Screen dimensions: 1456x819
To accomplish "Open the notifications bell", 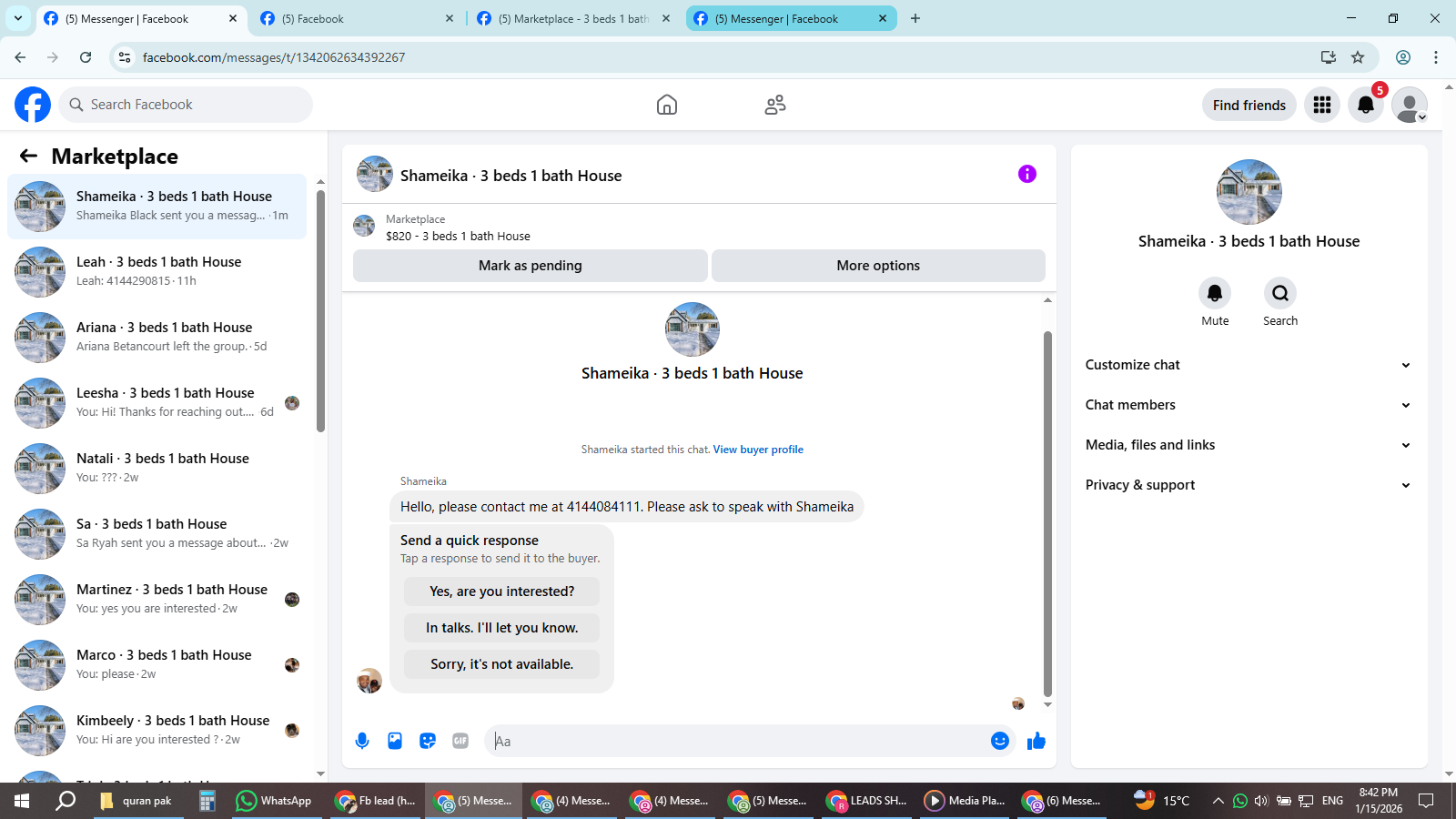I will point(1366,105).
